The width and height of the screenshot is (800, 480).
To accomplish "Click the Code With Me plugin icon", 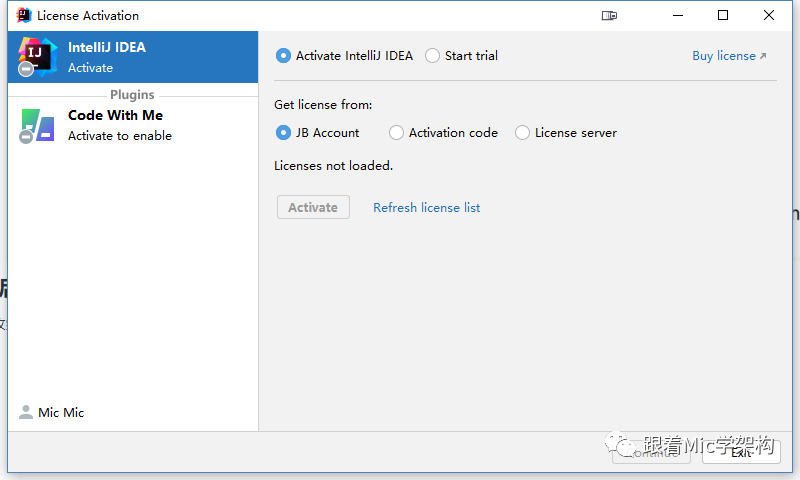I will (x=37, y=125).
